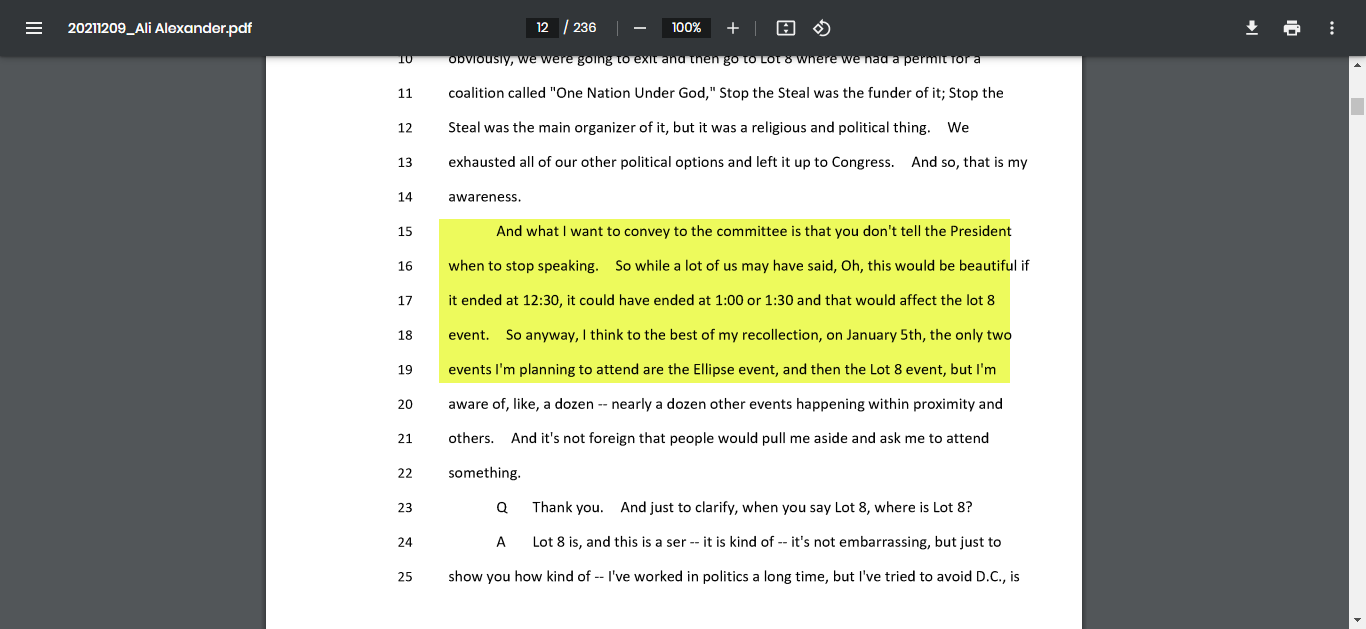Click highlighted text "when to stop speaking."
1366x629 pixels.
523,266
